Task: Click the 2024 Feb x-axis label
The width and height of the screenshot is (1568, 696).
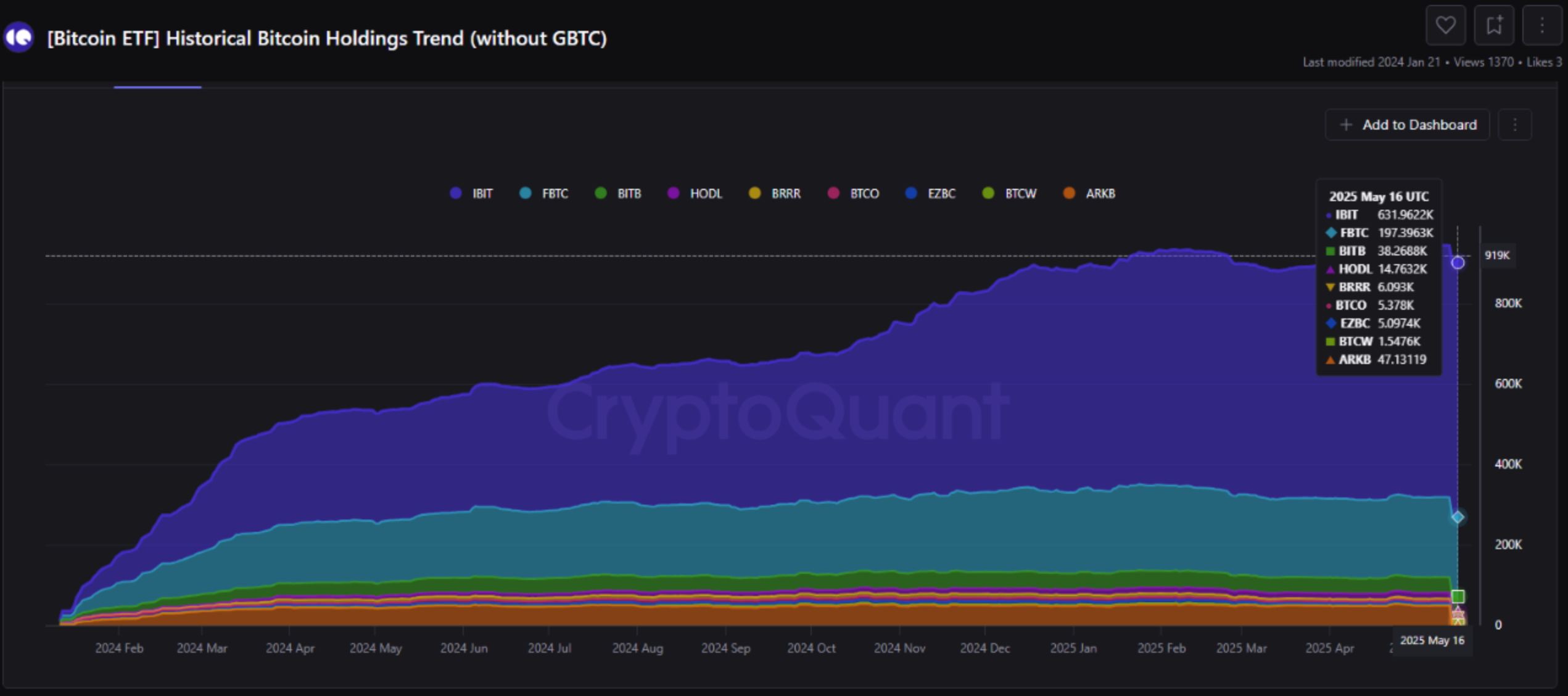Action: (119, 648)
